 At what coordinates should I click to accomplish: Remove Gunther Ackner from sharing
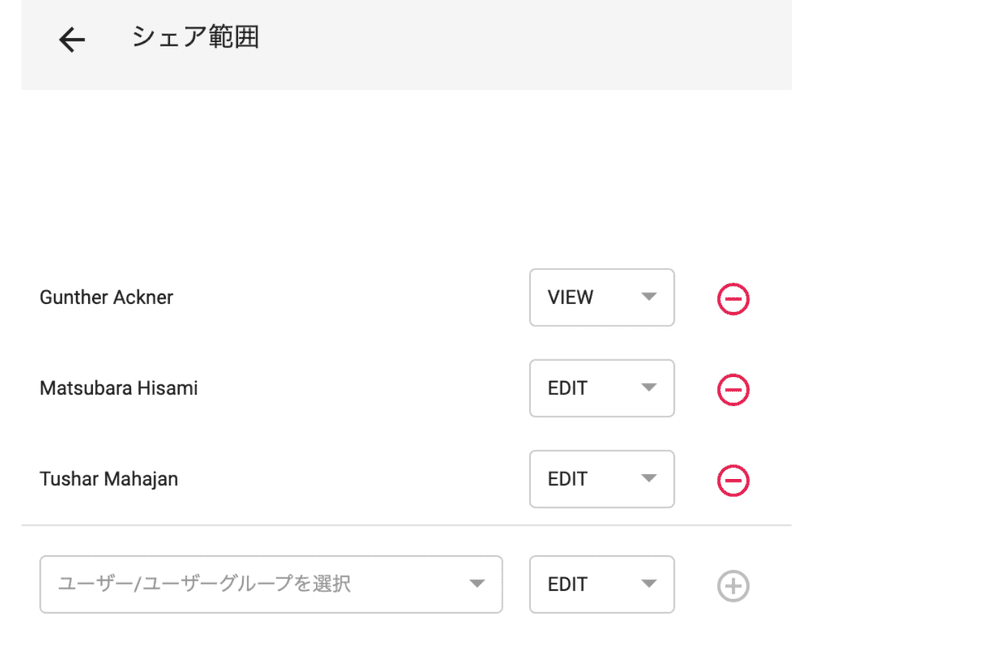click(733, 299)
